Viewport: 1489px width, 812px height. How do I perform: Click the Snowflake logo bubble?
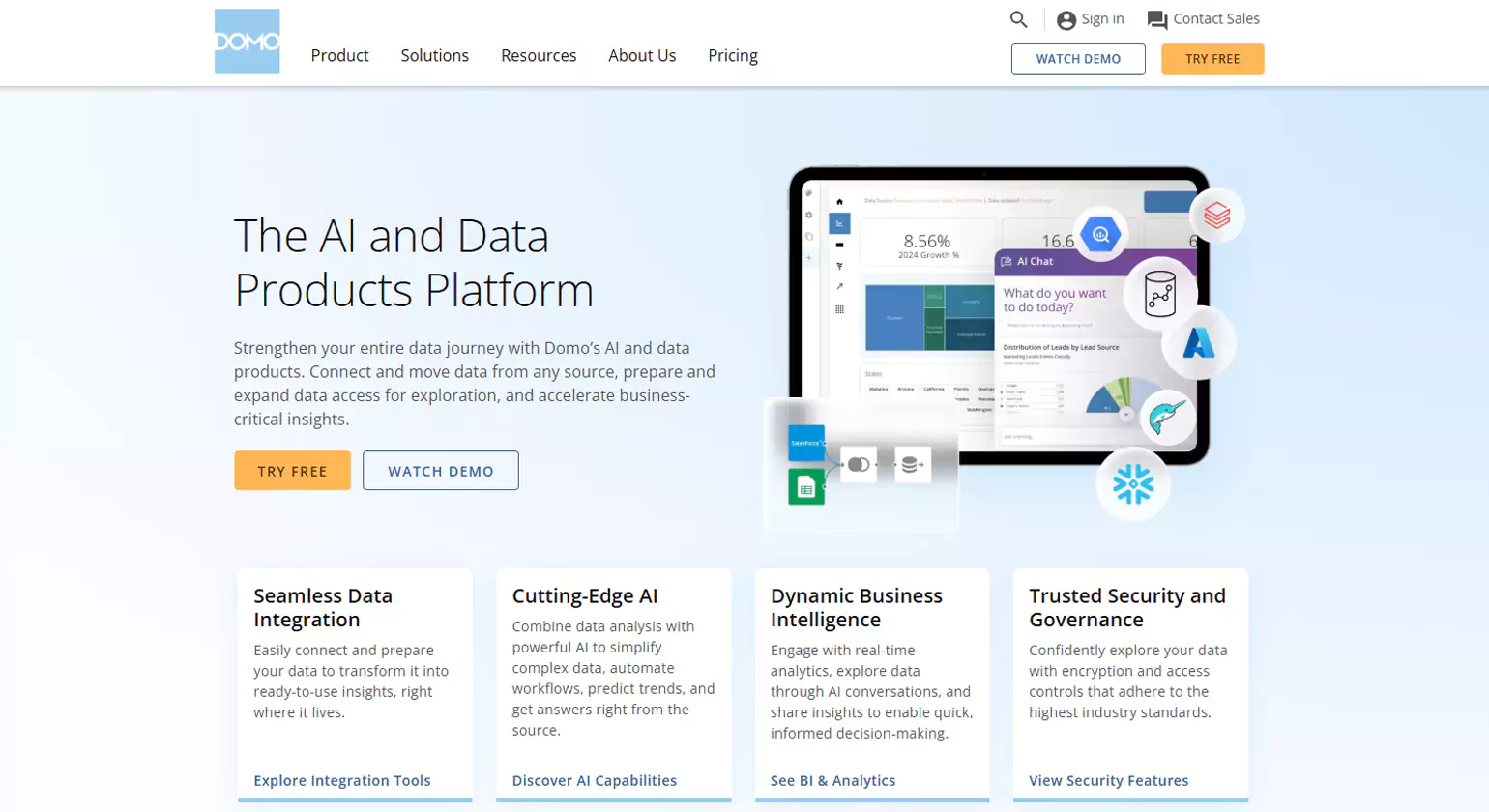(x=1132, y=484)
